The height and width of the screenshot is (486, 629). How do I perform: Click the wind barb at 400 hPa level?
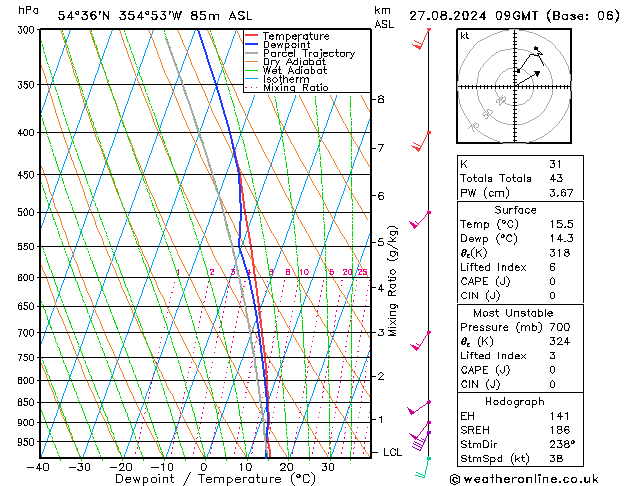click(421, 141)
